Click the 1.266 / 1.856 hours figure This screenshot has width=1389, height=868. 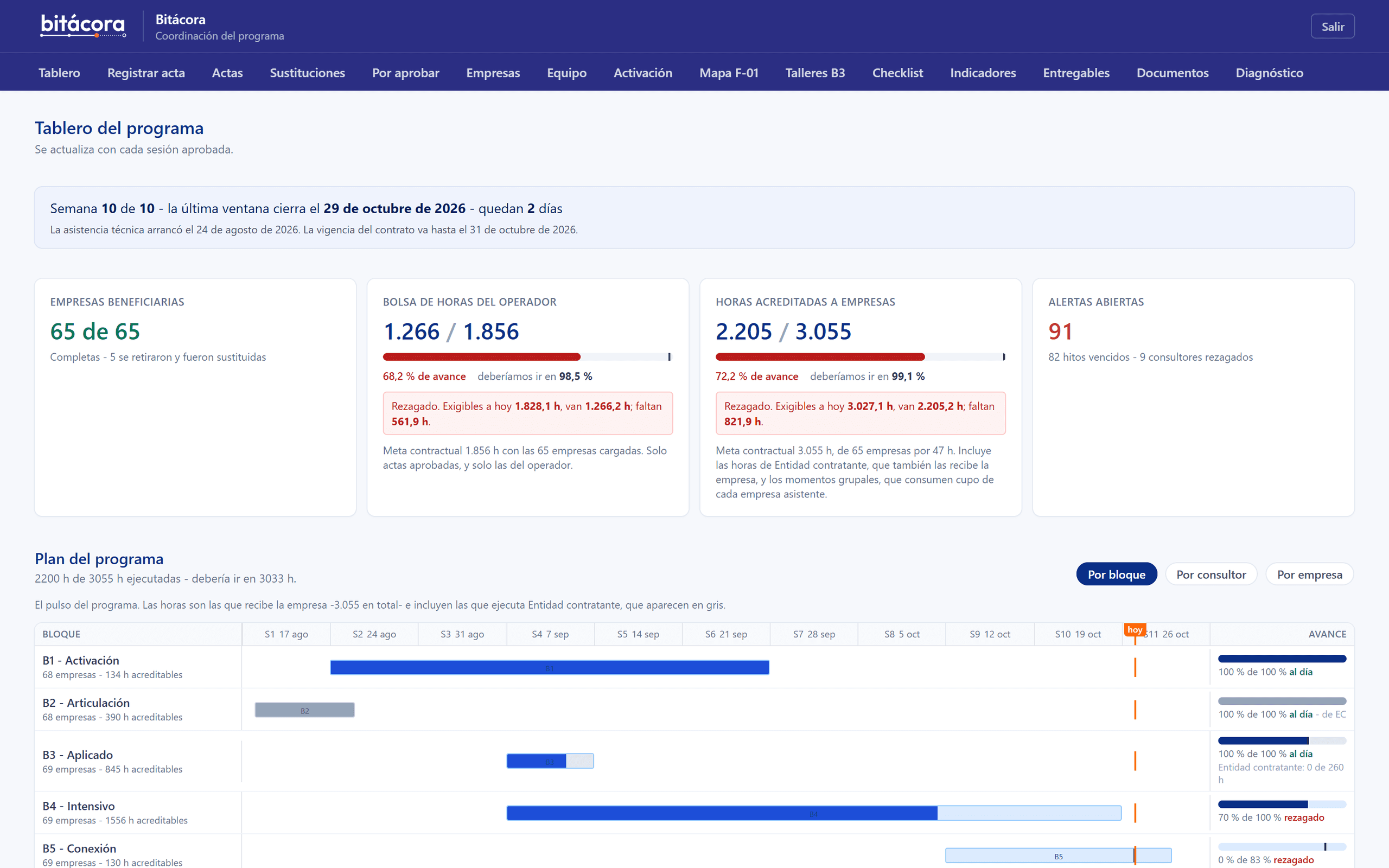pyautogui.click(x=450, y=331)
